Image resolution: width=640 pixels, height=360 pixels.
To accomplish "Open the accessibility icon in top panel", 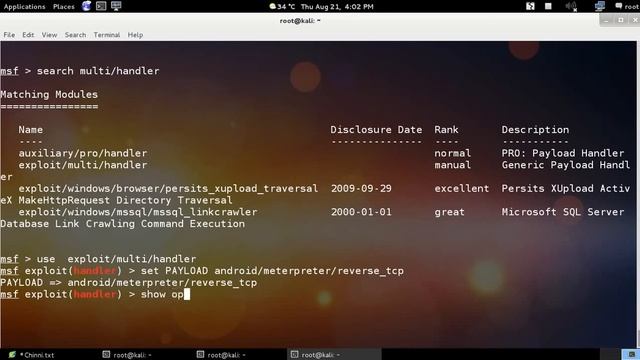I will pyautogui.click(x=530, y=6).
